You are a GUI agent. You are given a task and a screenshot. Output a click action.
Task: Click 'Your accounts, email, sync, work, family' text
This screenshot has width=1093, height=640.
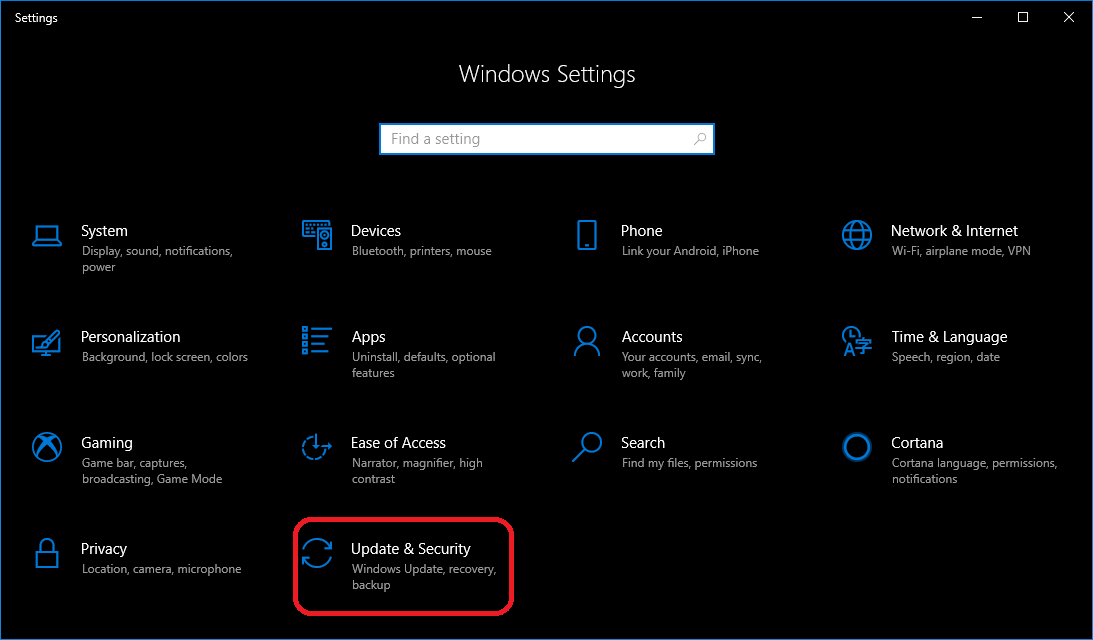(x=691, y=365)
